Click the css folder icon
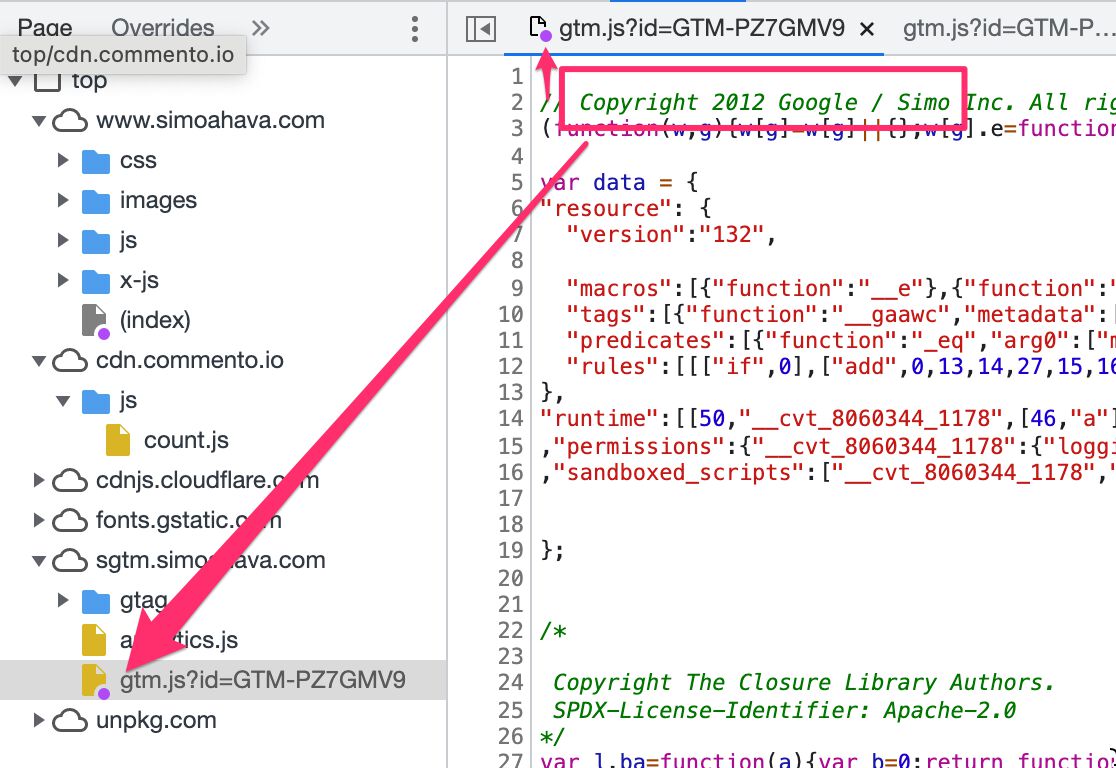This screenshot has height=768, width=1116. coord(95,161)
